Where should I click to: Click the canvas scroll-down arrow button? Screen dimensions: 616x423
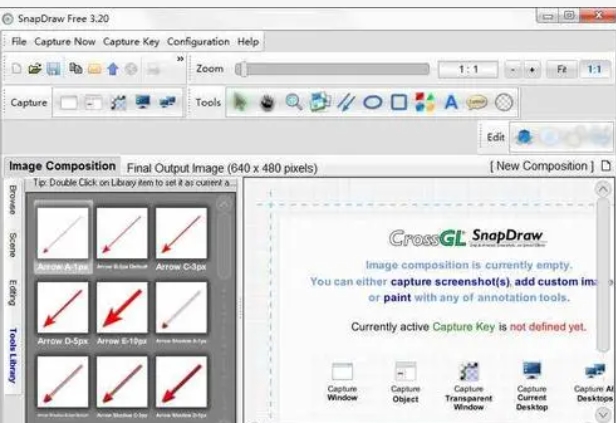tap(603, 414)
